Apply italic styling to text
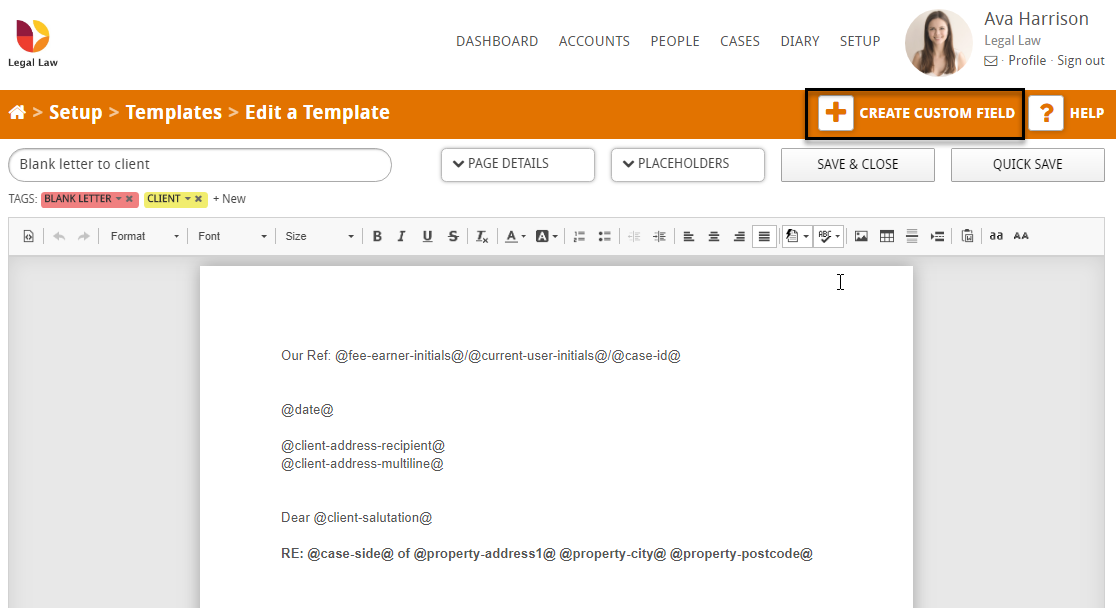Image resolution: width=1116 pixels, height=608 pixels. [401, 236]
